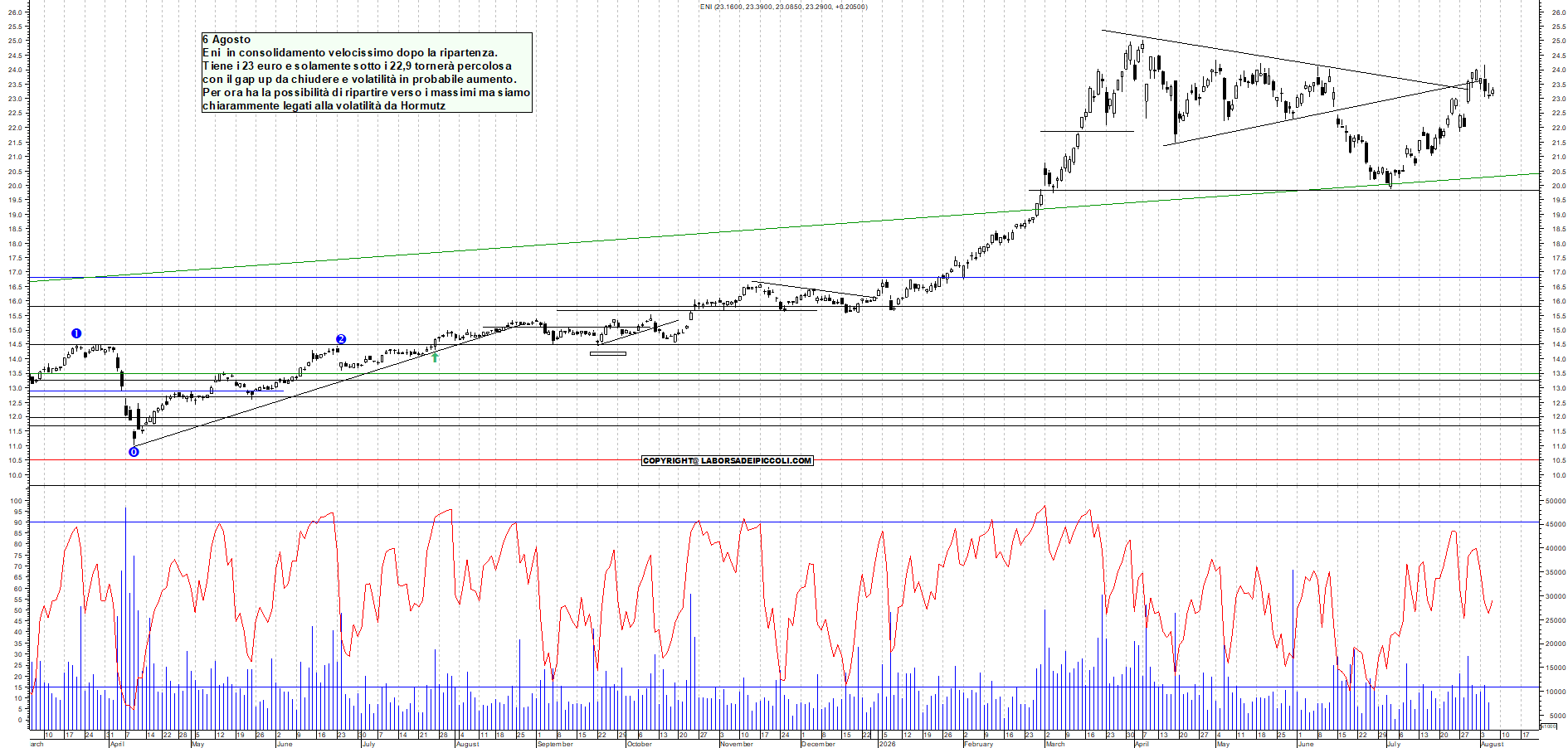1568x748 pixels.
Task: Click the 45000 volume axis label
Action: tap(1555, 524)
